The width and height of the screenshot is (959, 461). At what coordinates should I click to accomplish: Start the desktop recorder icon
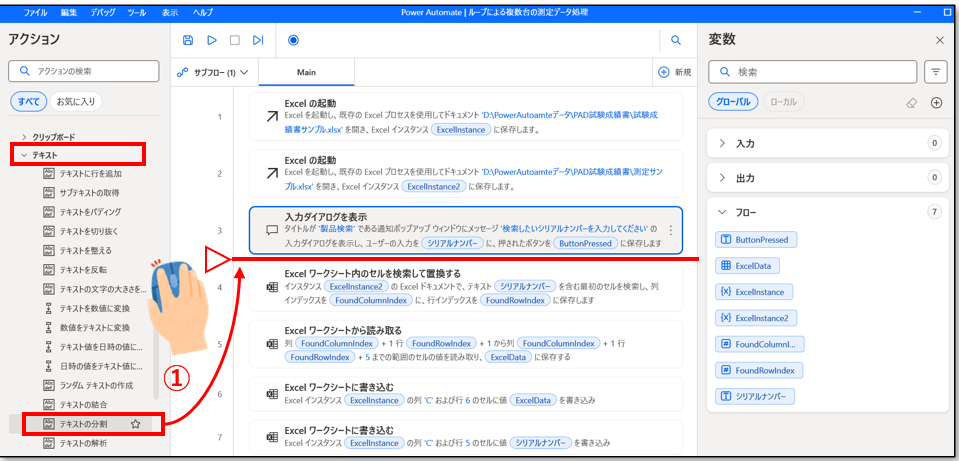pos(293,40)
